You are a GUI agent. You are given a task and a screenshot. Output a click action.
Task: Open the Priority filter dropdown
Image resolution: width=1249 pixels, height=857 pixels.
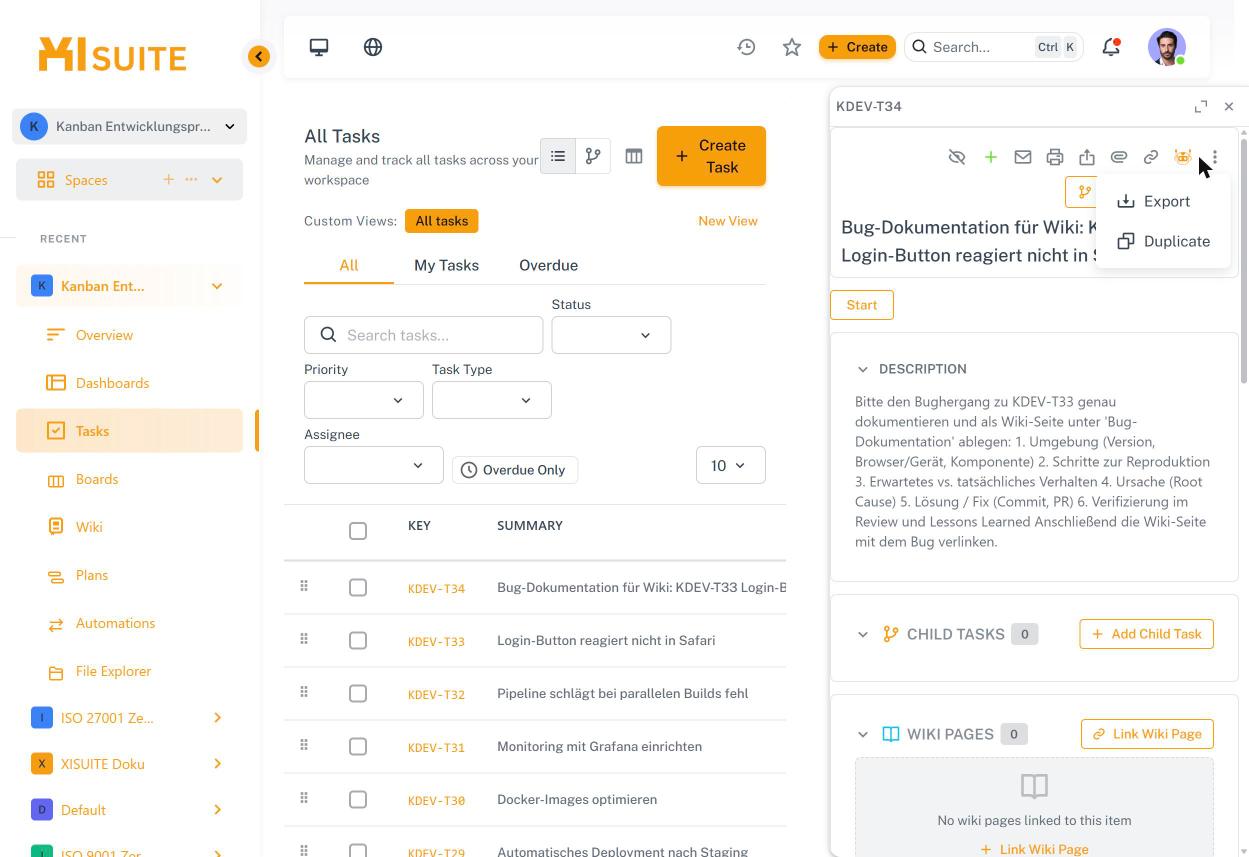(363, 400)
